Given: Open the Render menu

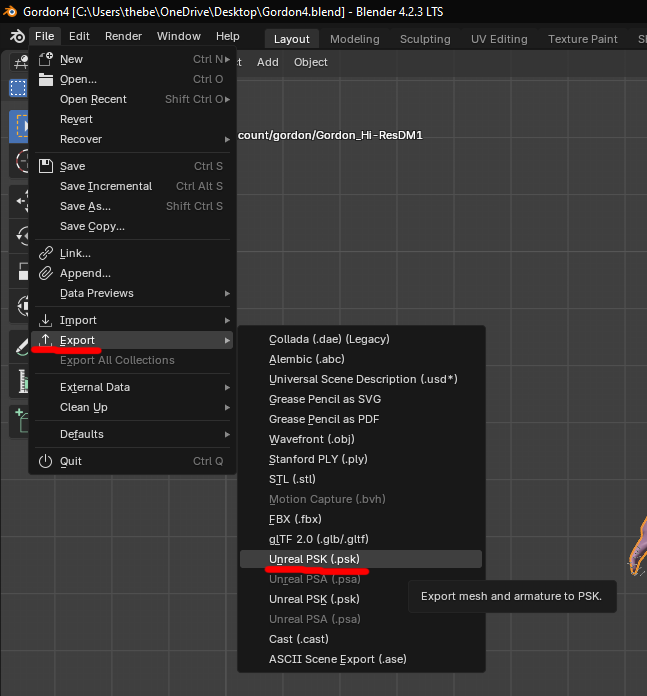Looking at the screenshot, I should coord(123,36).
